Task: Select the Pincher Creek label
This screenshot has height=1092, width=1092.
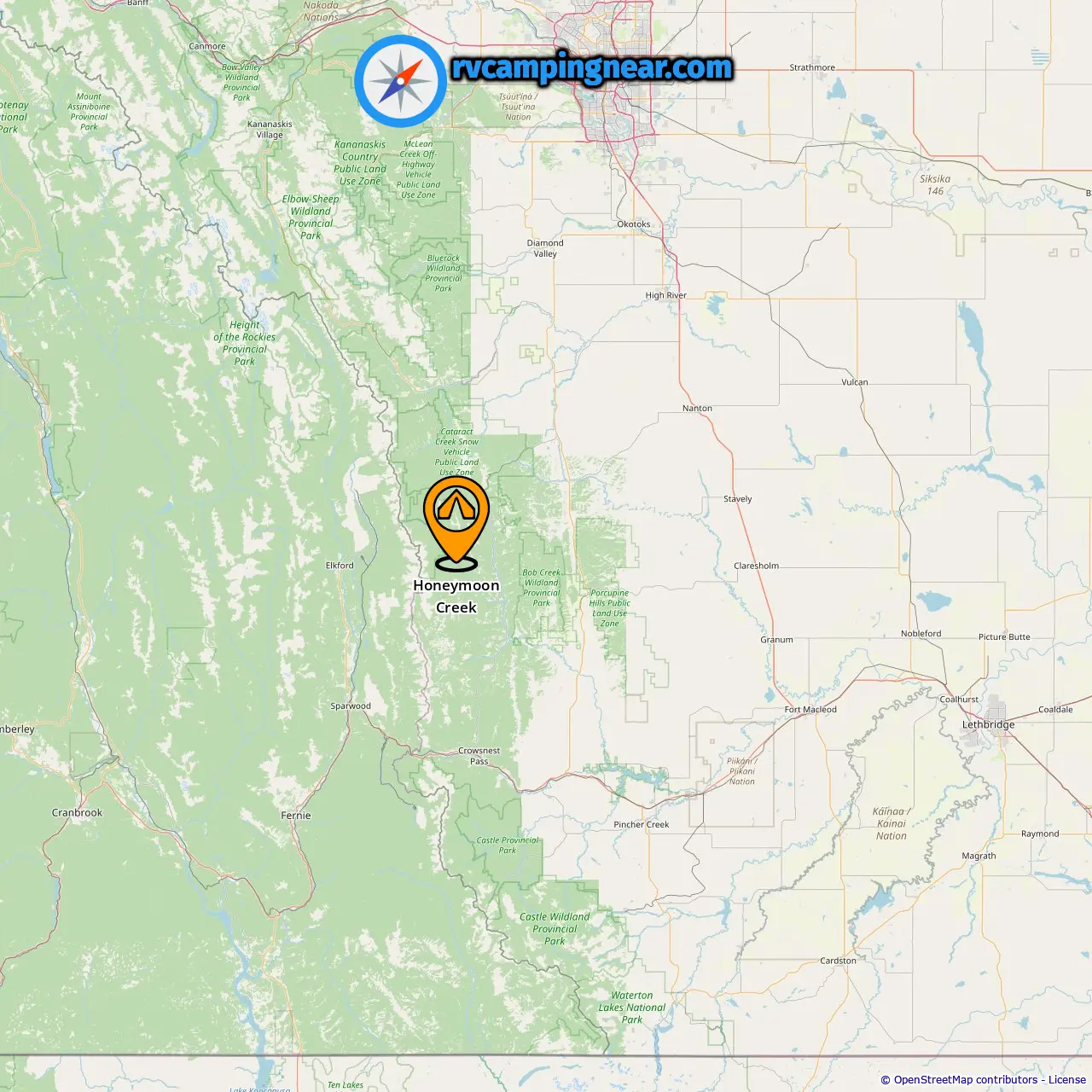Action: (x=642, y=824)
